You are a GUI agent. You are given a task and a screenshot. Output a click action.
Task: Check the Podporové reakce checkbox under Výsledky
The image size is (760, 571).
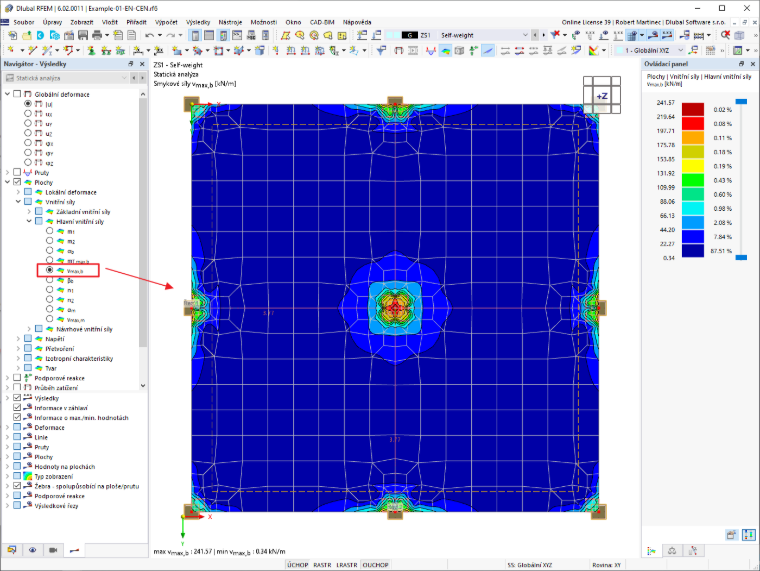(x=17, y=496)
